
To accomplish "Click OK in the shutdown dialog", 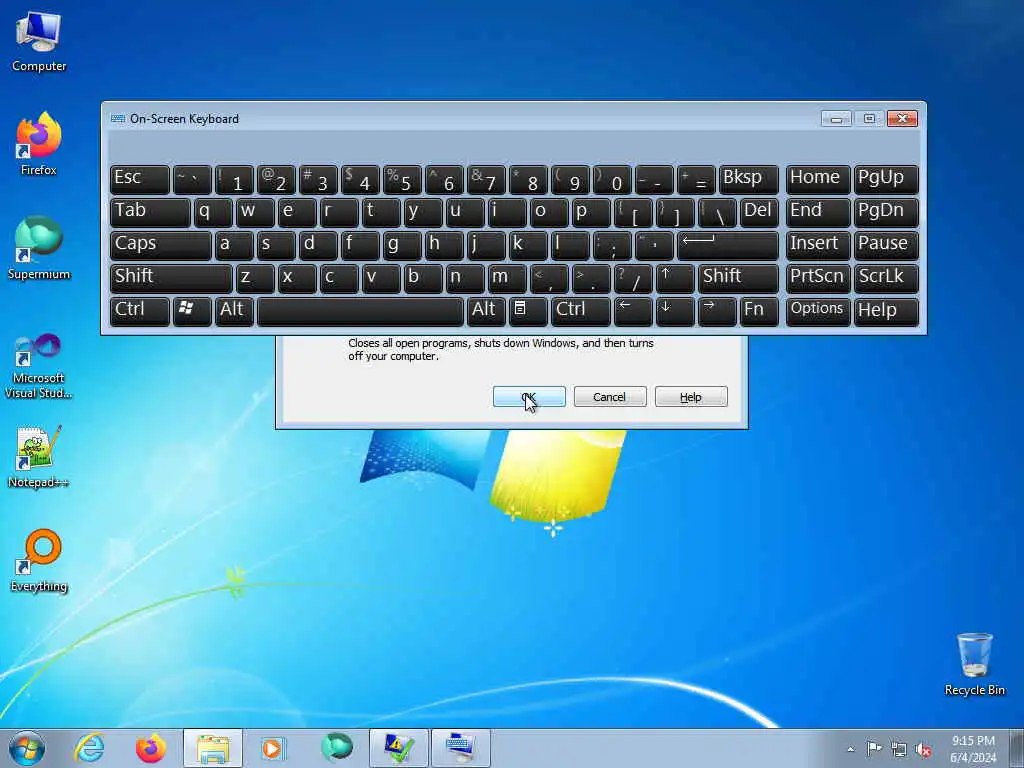I will (x=529, y=397).
